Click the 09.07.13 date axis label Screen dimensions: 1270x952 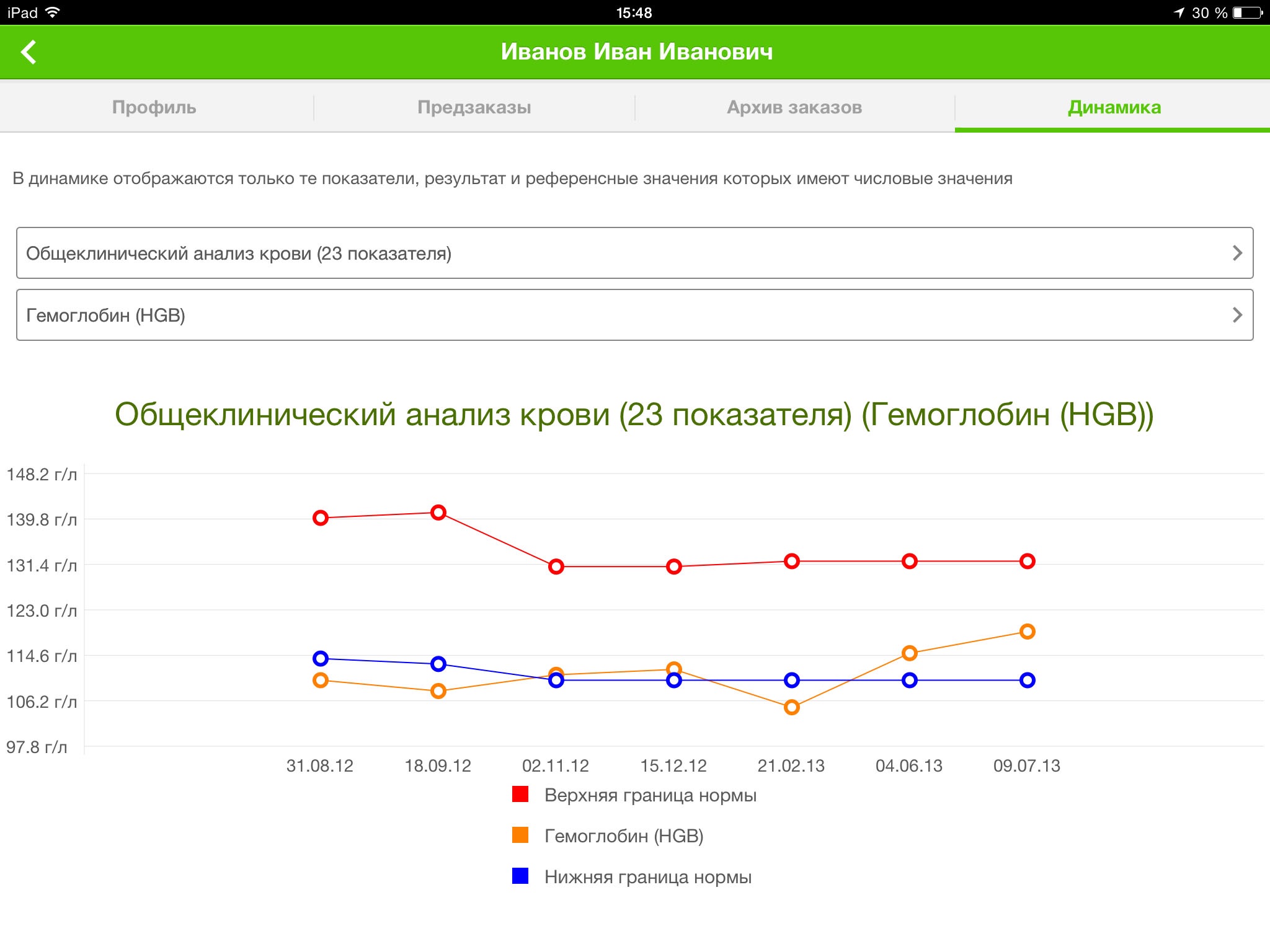point(1027,766)
